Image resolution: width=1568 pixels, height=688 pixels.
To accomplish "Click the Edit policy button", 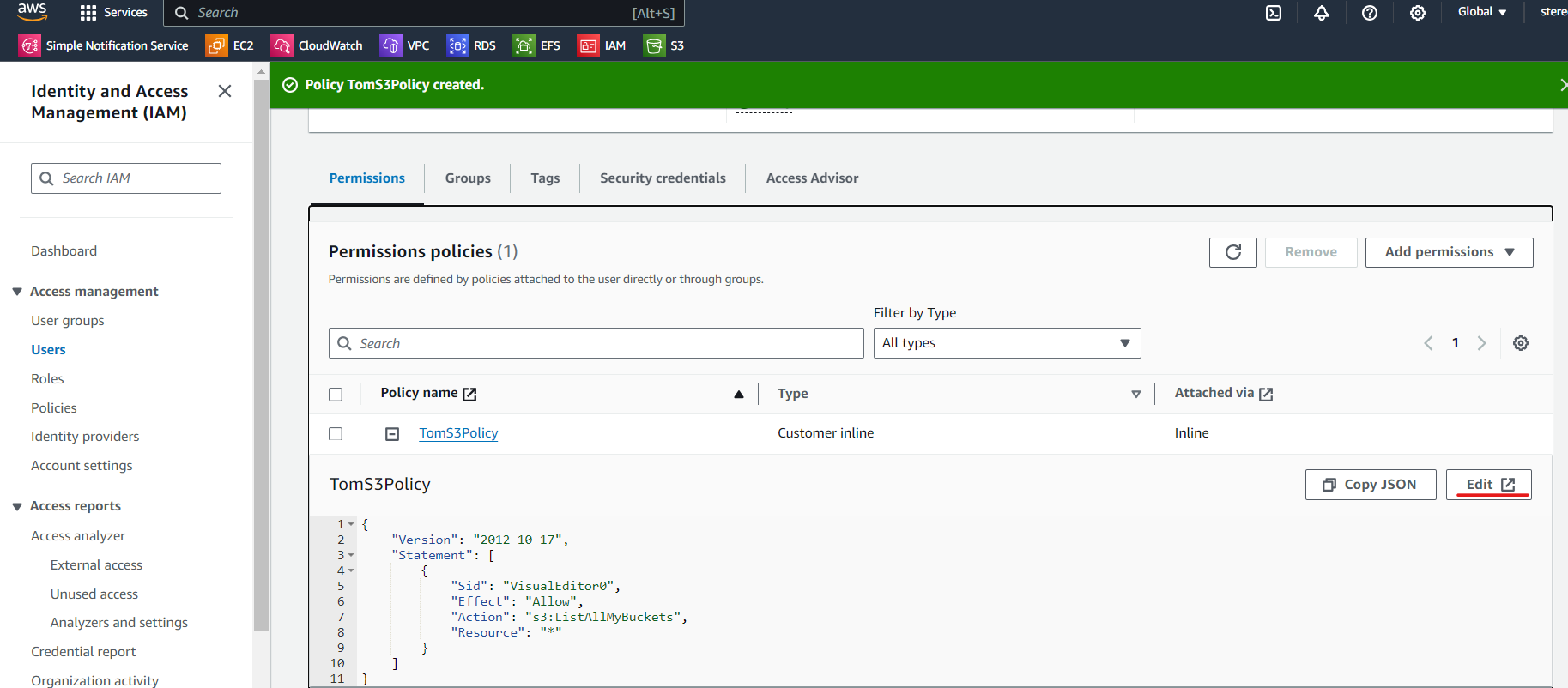I will (x=1489, y=485).
